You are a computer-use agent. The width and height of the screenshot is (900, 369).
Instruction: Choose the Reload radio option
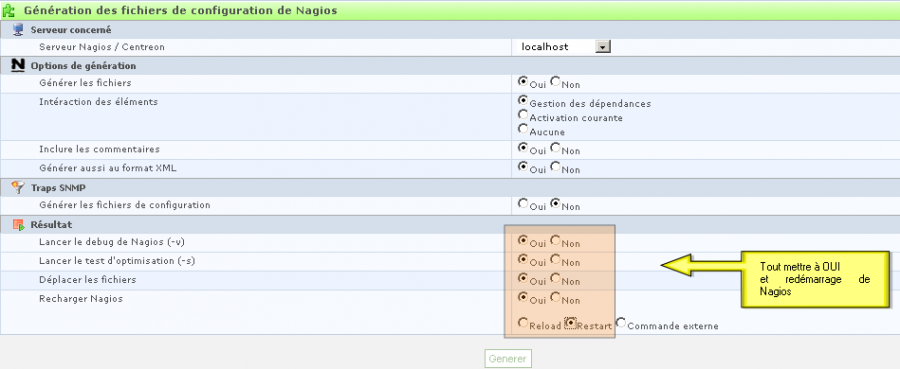click(522, 323)
